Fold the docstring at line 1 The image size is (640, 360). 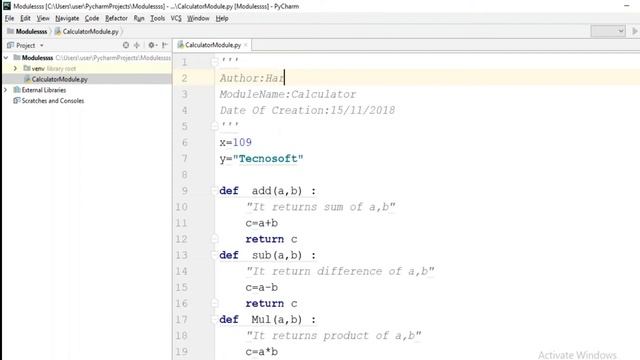click(214, 62)
